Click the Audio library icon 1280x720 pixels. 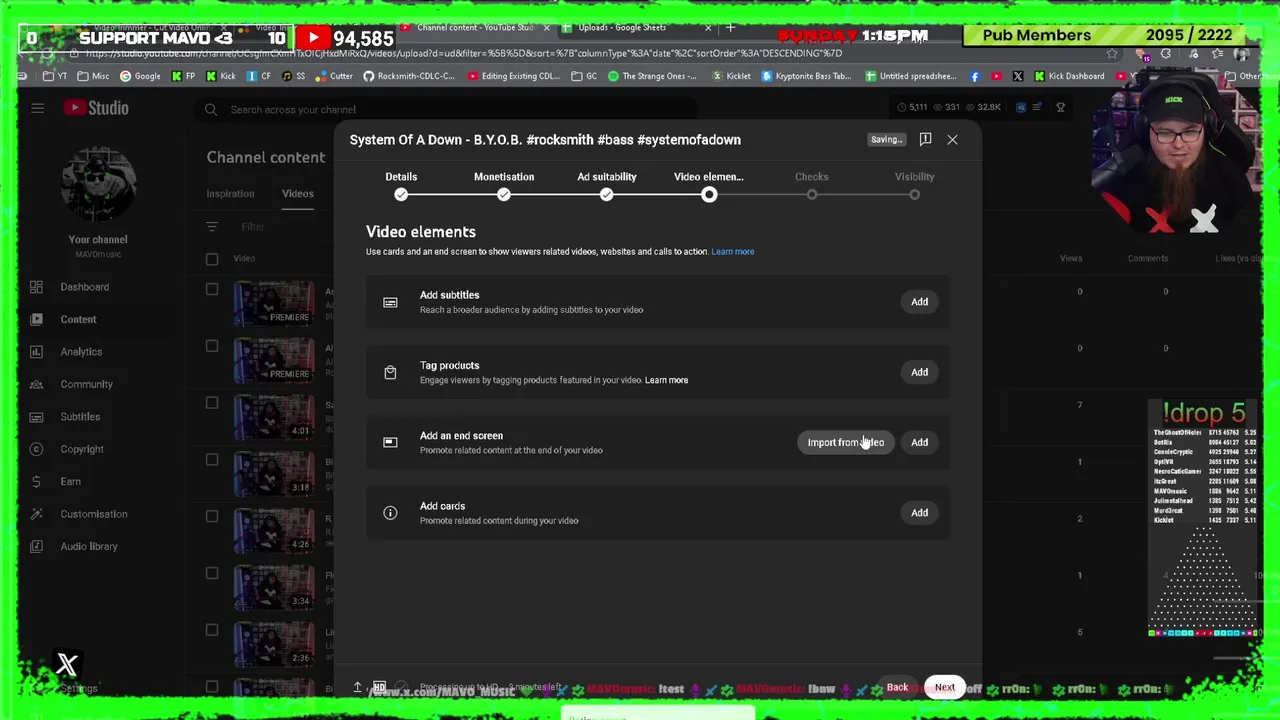[36, 546]
